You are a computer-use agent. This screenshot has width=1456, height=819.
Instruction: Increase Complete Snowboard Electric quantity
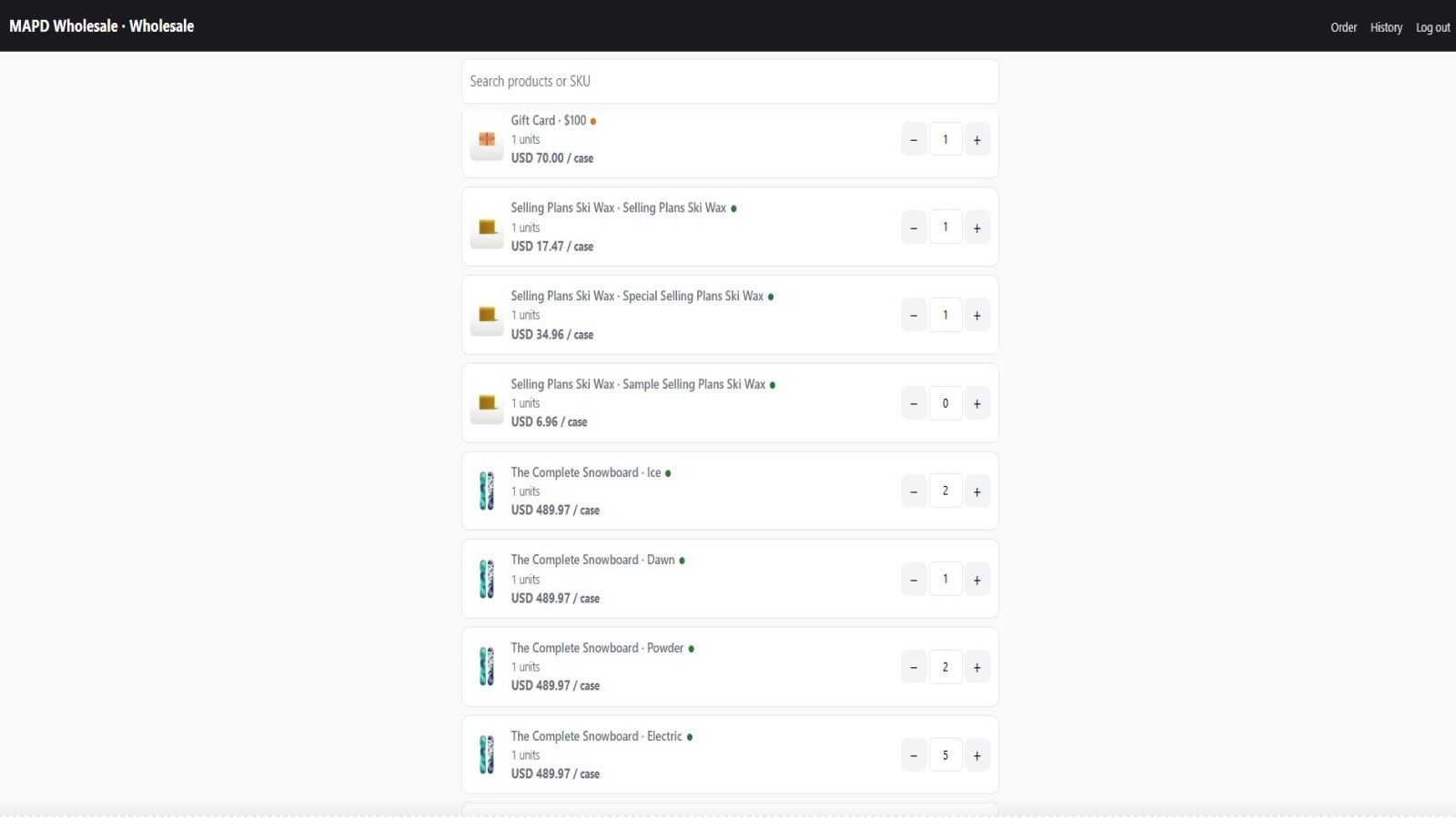point(976,755)
